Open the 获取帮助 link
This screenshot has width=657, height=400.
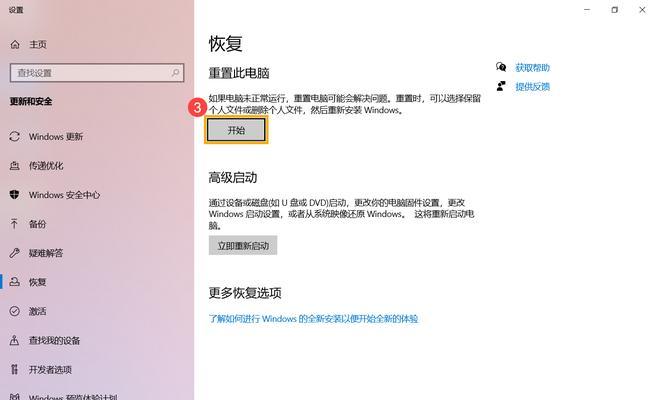(533, 67)
